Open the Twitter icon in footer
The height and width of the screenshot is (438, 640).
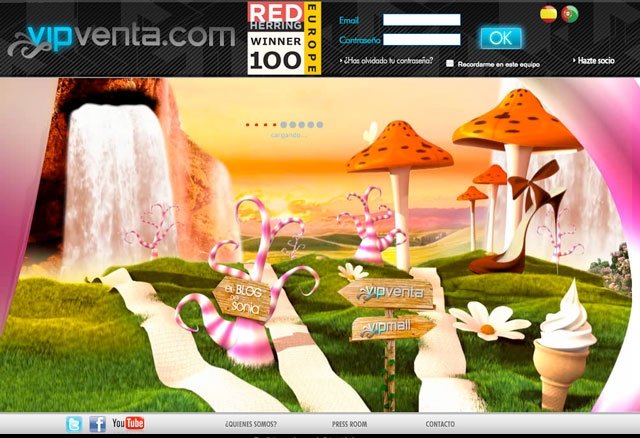(x=74, y=424)
